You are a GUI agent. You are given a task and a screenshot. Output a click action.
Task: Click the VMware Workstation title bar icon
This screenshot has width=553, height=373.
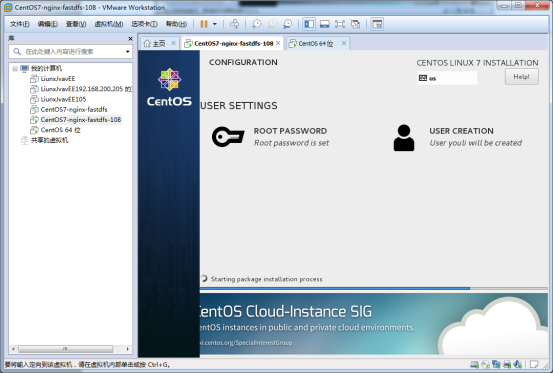click(8, 7)
